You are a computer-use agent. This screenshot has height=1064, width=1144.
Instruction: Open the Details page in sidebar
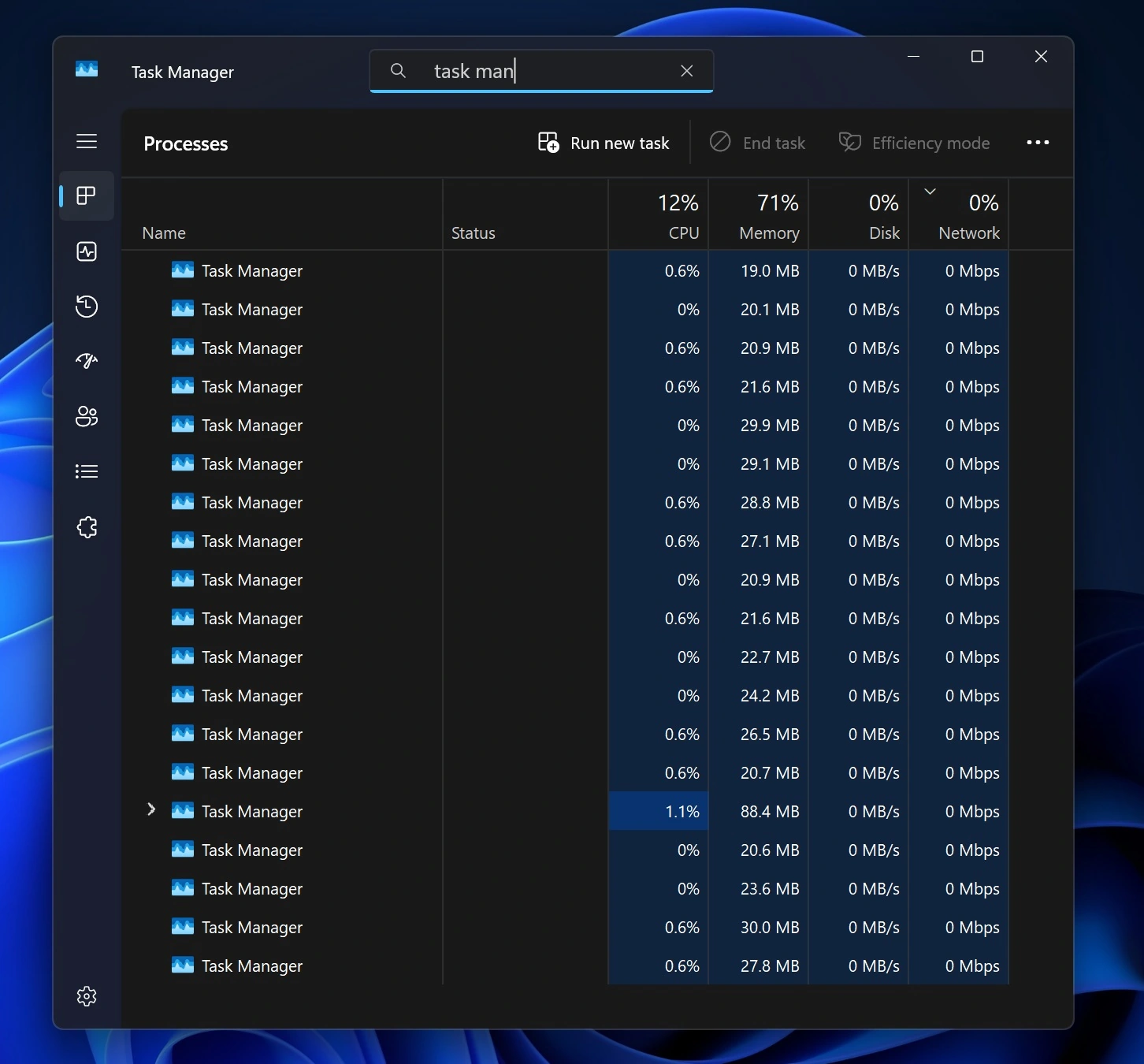[x=87, y=471]
